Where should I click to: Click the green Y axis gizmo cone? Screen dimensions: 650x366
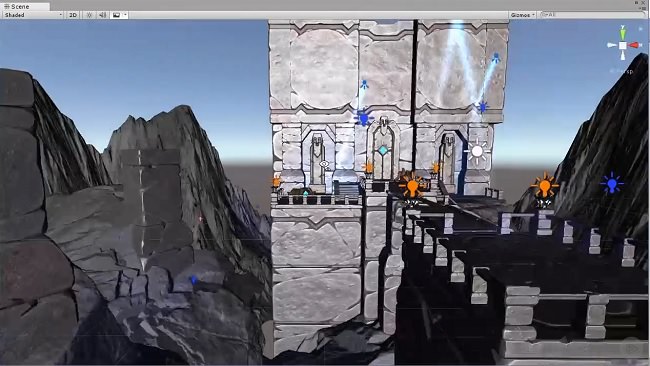[x=623, y=33]
